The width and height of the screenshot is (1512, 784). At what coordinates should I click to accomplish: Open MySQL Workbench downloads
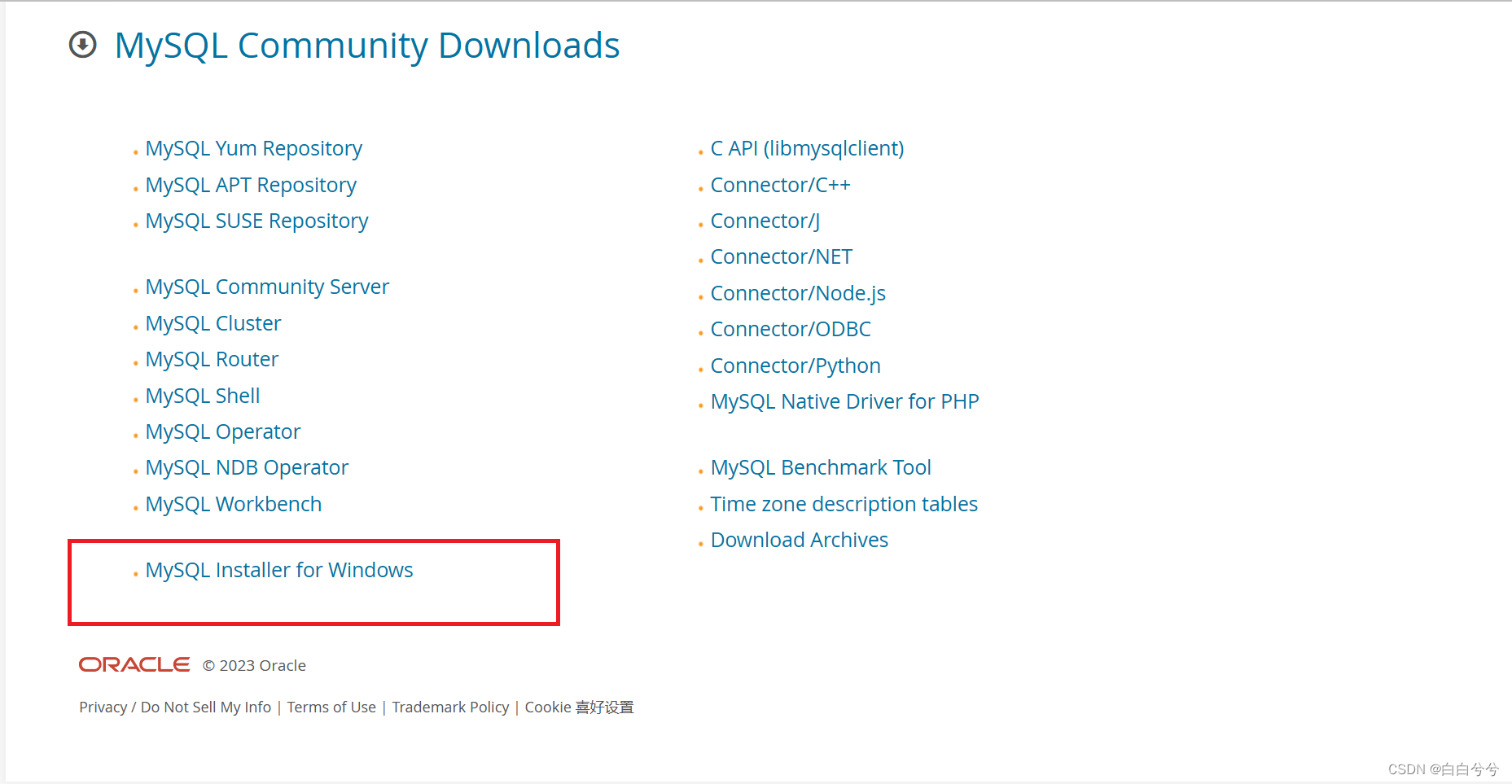(x=233, y=504)
